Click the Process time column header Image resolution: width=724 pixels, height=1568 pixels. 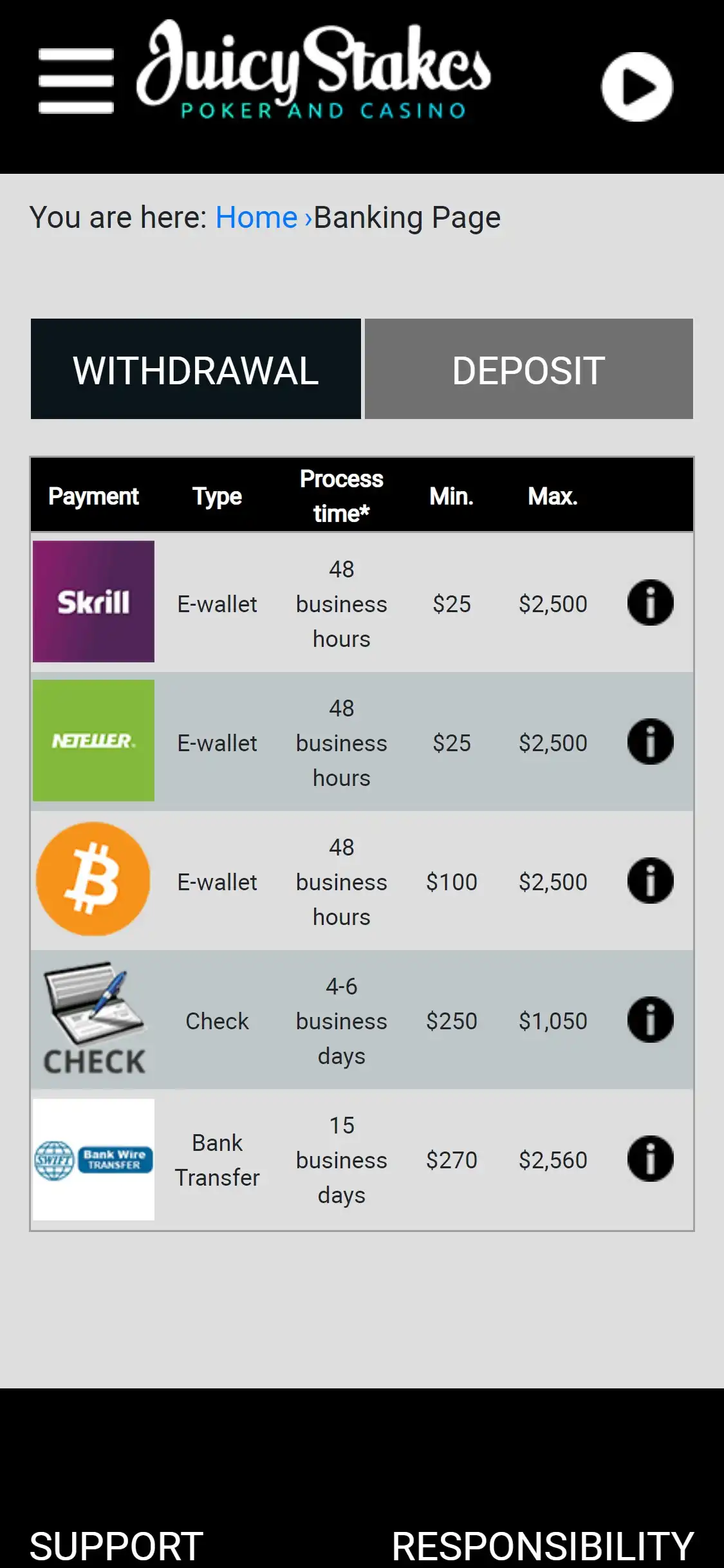[x=341, y=496]
